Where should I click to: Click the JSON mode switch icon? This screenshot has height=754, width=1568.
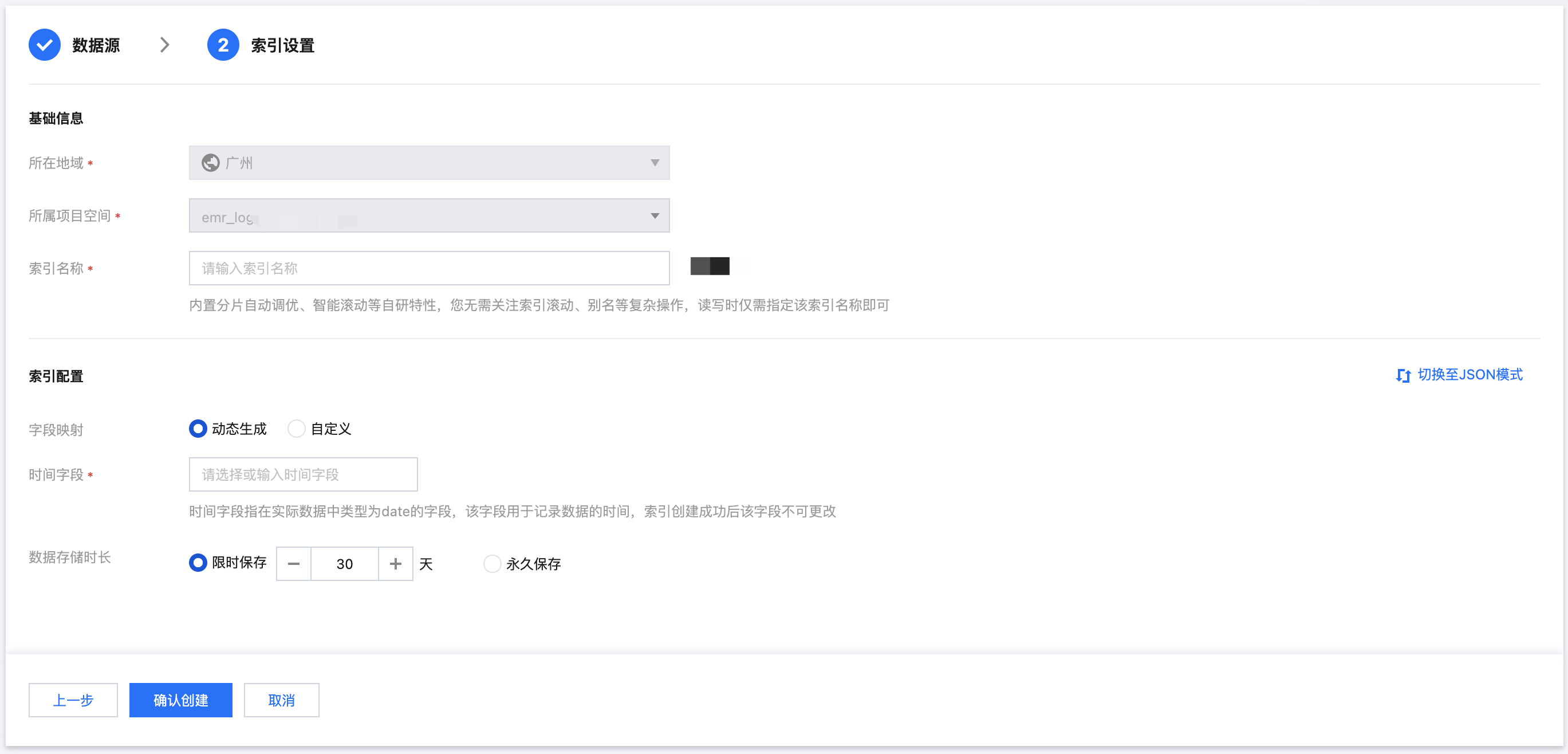[x=1403, y=375]
